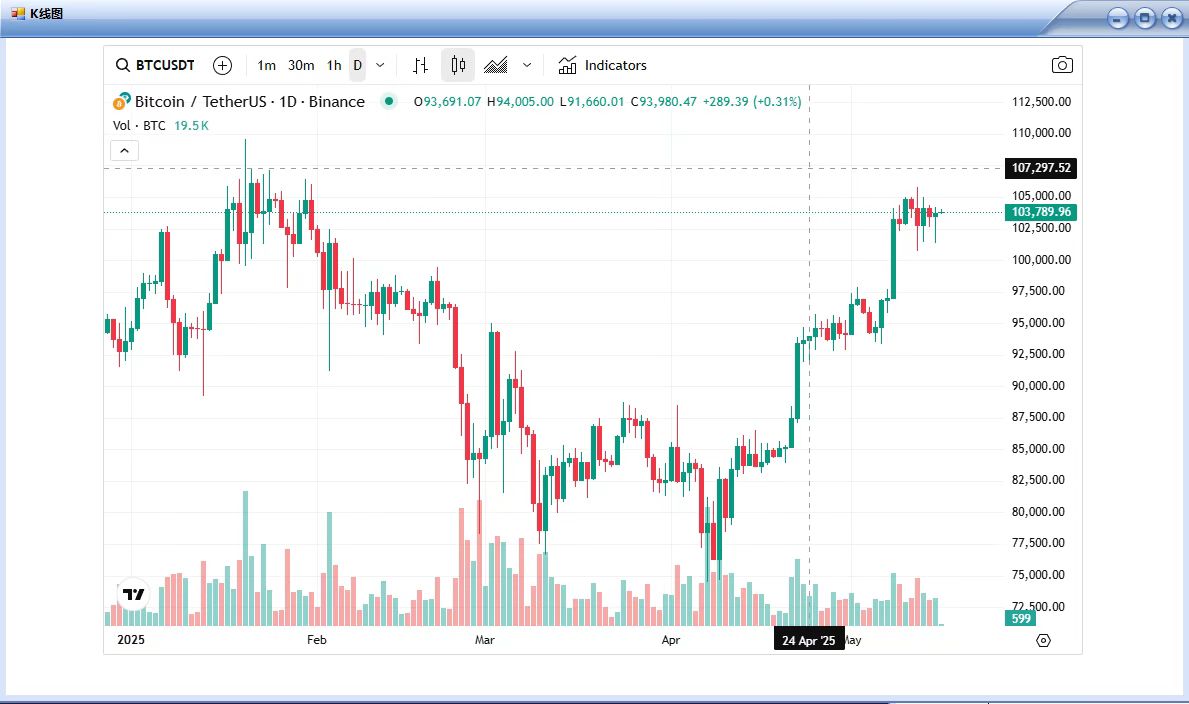Switch to the bars chart style
The image size is (1189, 704).
[x=421, y=66]
